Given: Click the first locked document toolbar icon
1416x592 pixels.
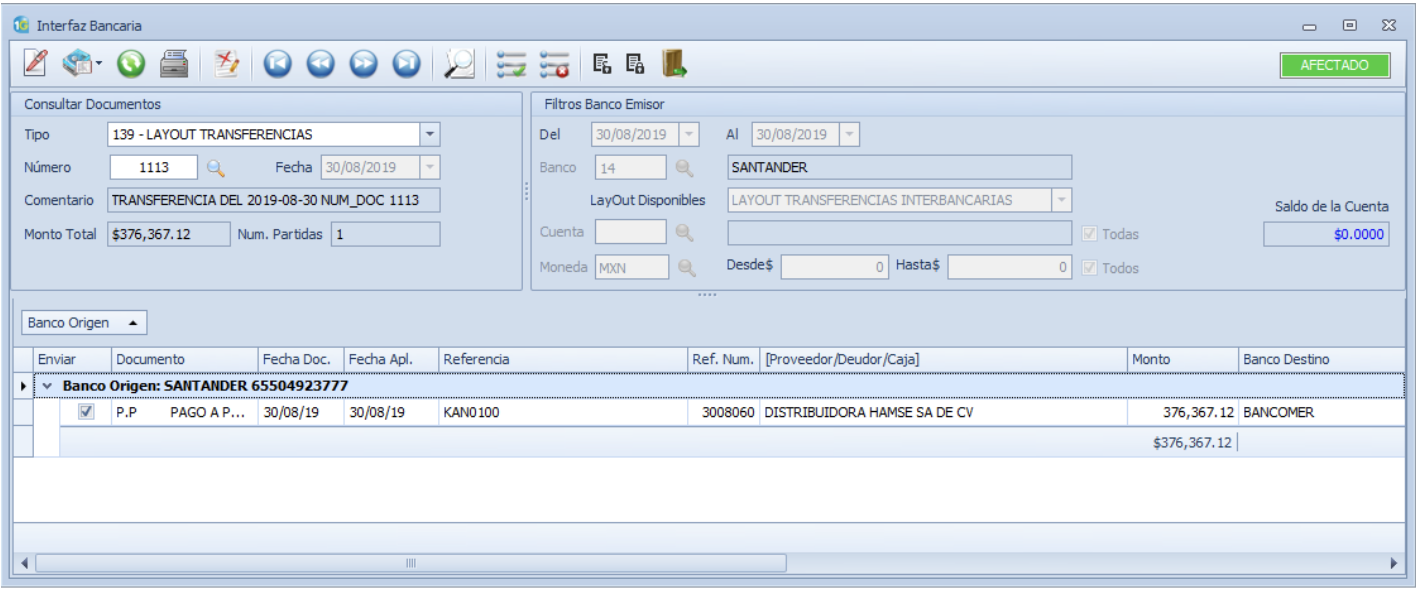Looking at the screenshot, I should [602, 64].
